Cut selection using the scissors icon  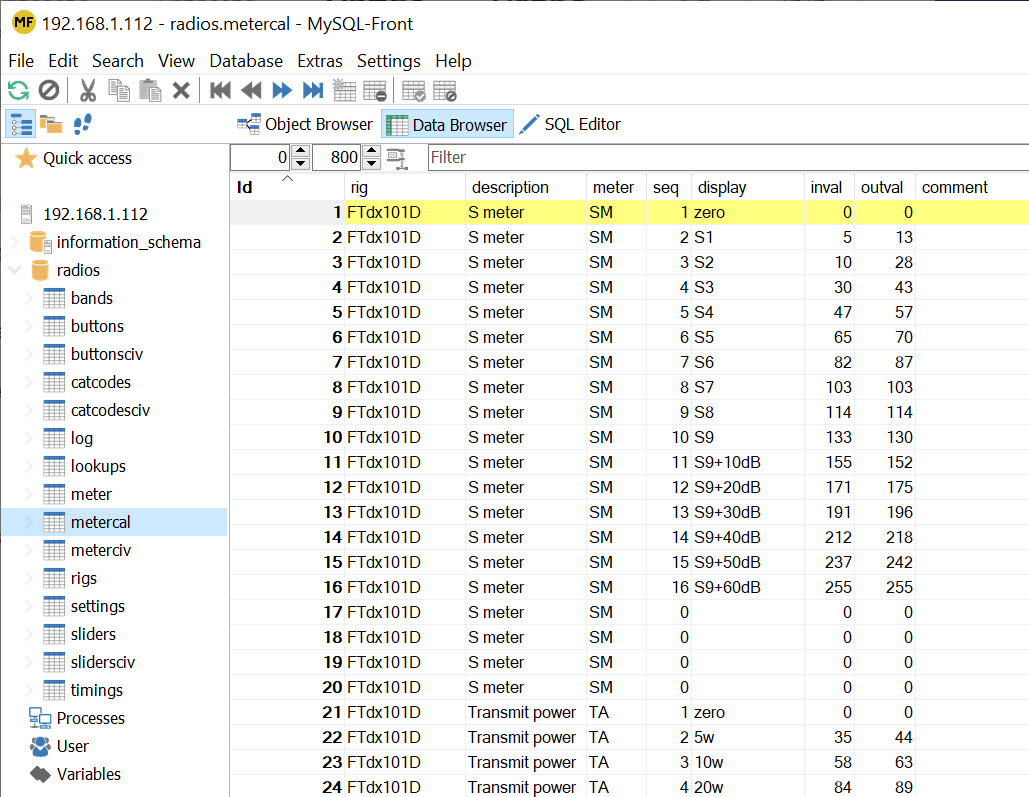click(x=86, y=90)
